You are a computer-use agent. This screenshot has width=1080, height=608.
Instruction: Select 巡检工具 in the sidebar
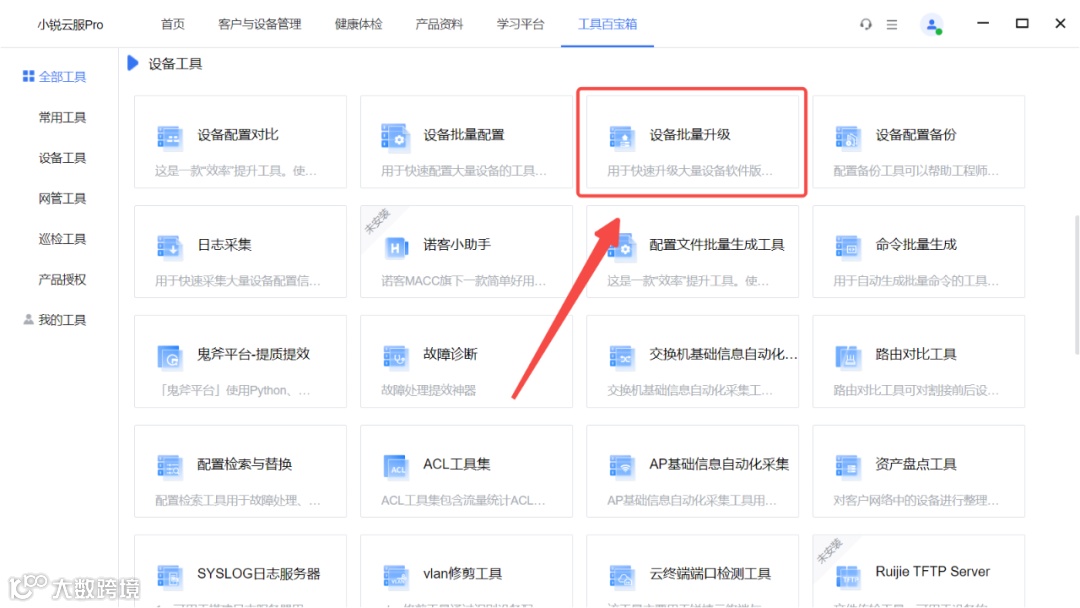coord(62,239)
